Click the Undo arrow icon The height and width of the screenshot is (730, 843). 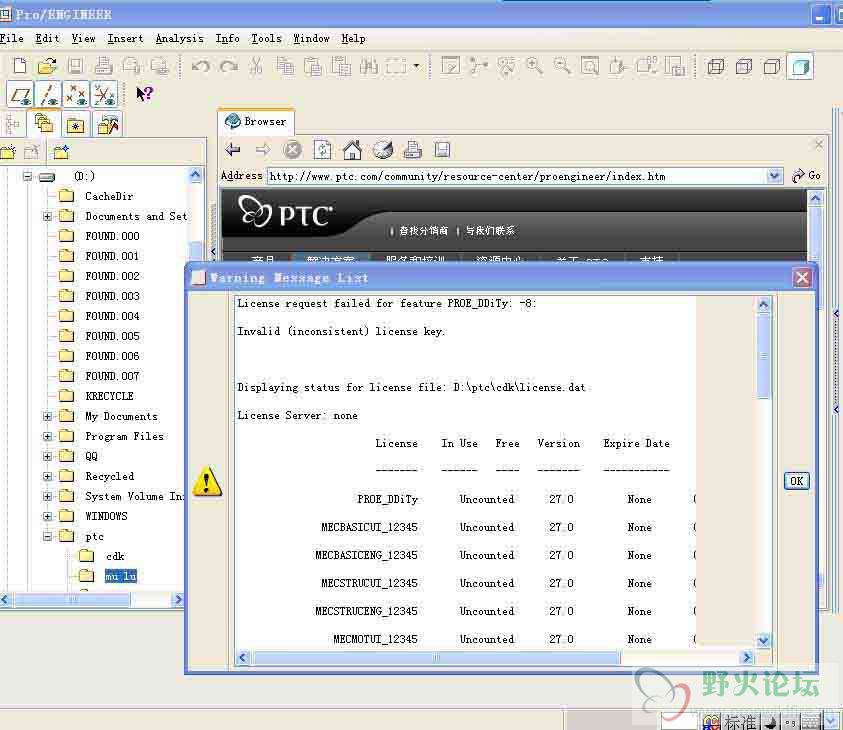201,66
